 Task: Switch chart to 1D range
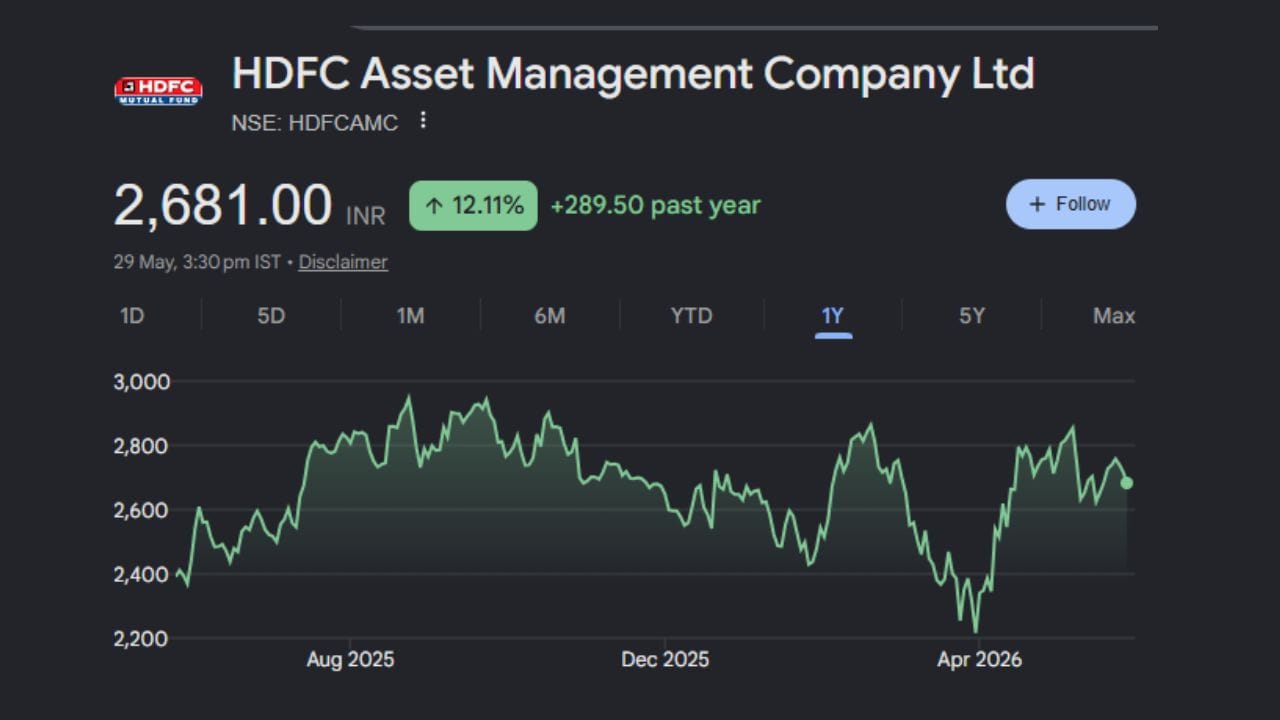tap(132, 316)
